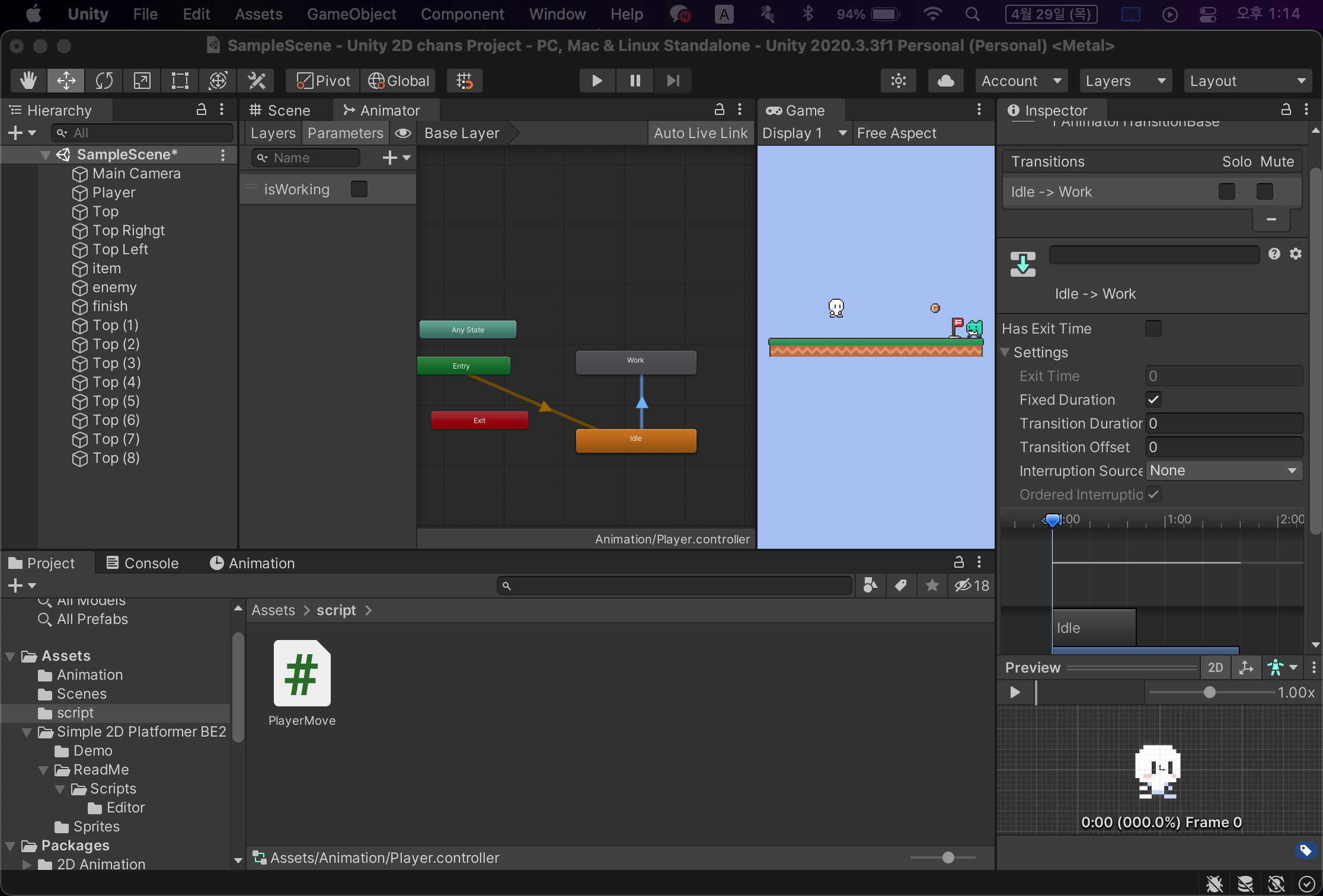Open the Layers dropdown in toolbar
The width and height of the screenshot is (1323, 896).
pyautogui.click(x=1124, y=81)
